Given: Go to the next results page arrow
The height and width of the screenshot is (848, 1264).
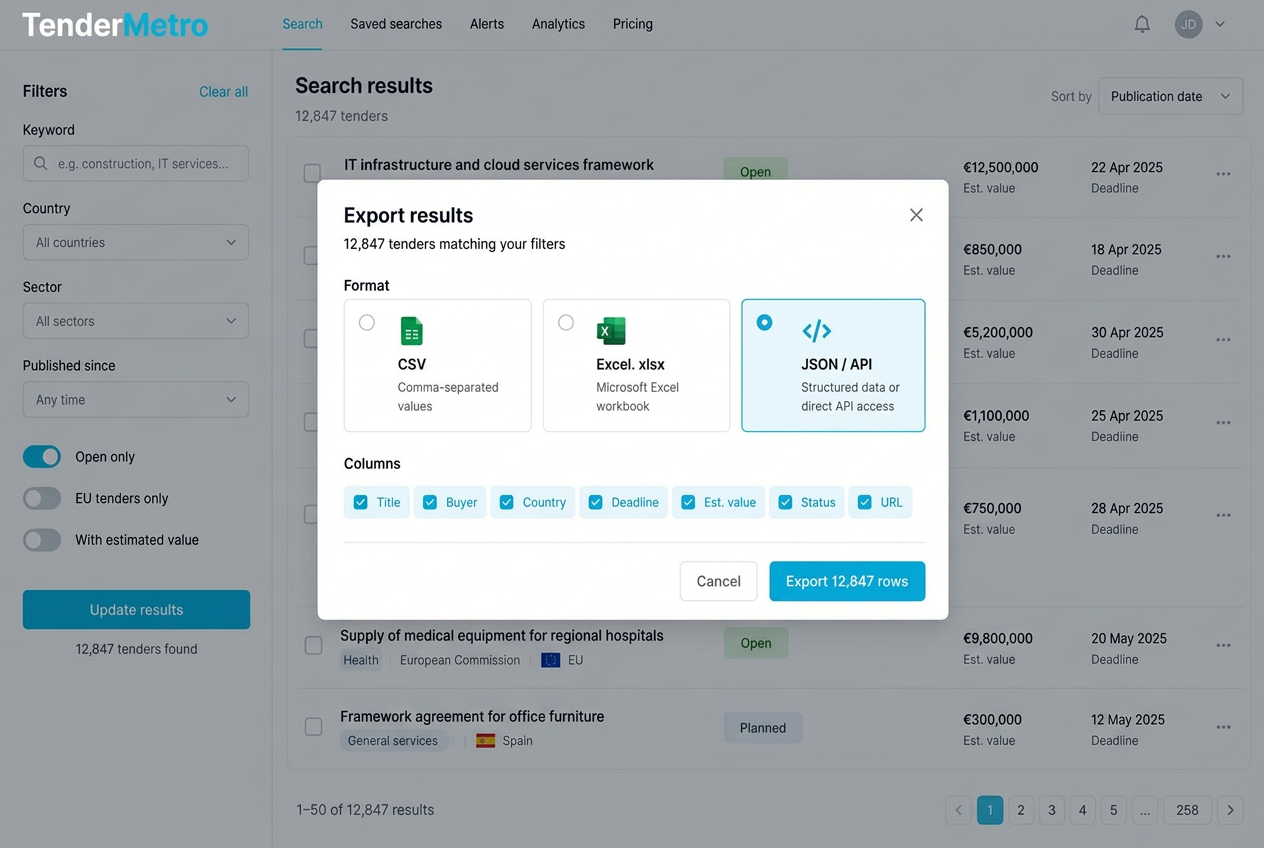Looking at the screenshot, I should click(1231, 810).
